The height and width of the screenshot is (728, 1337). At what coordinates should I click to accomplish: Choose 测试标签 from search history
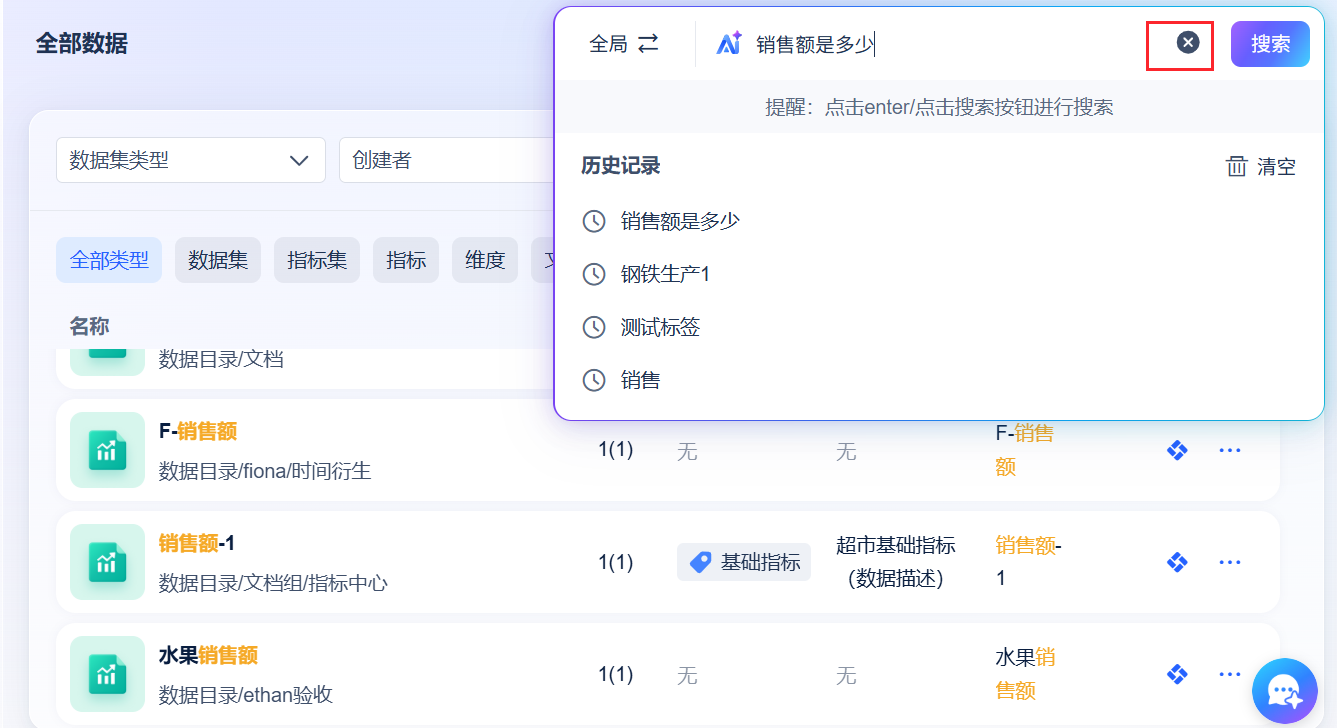[x=660, y=327]
